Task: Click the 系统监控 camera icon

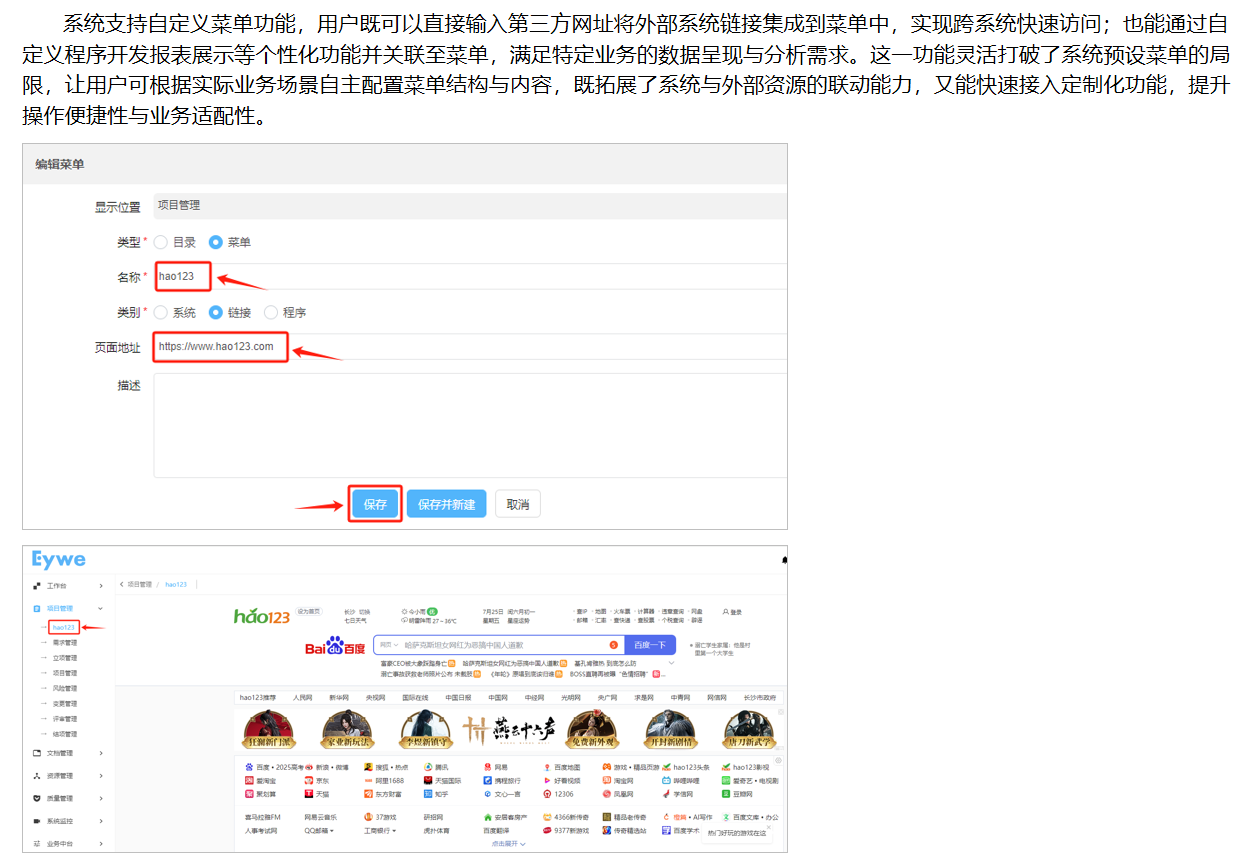Action: [x=37, y=821]
